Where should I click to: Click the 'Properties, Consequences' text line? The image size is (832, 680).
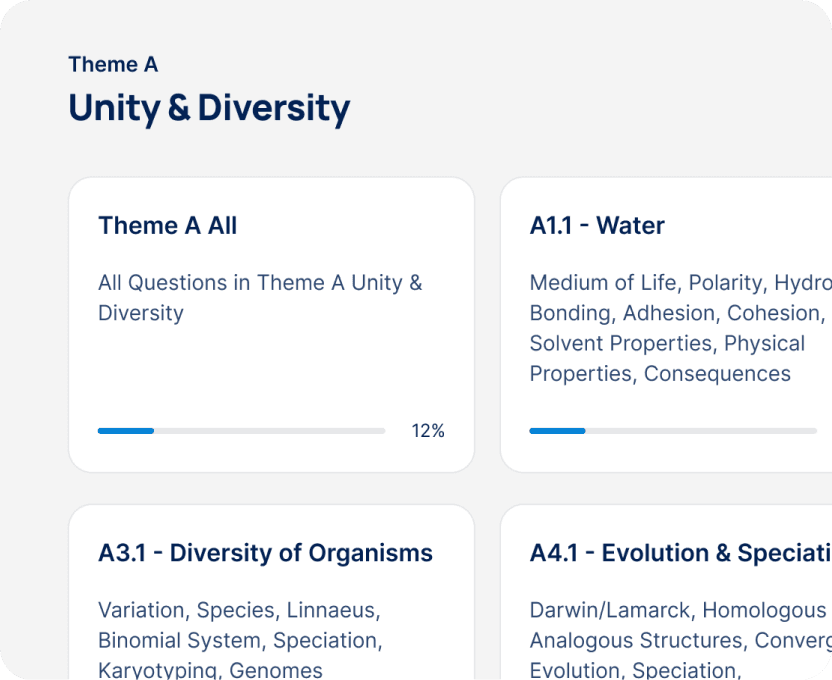pos(660,374)
